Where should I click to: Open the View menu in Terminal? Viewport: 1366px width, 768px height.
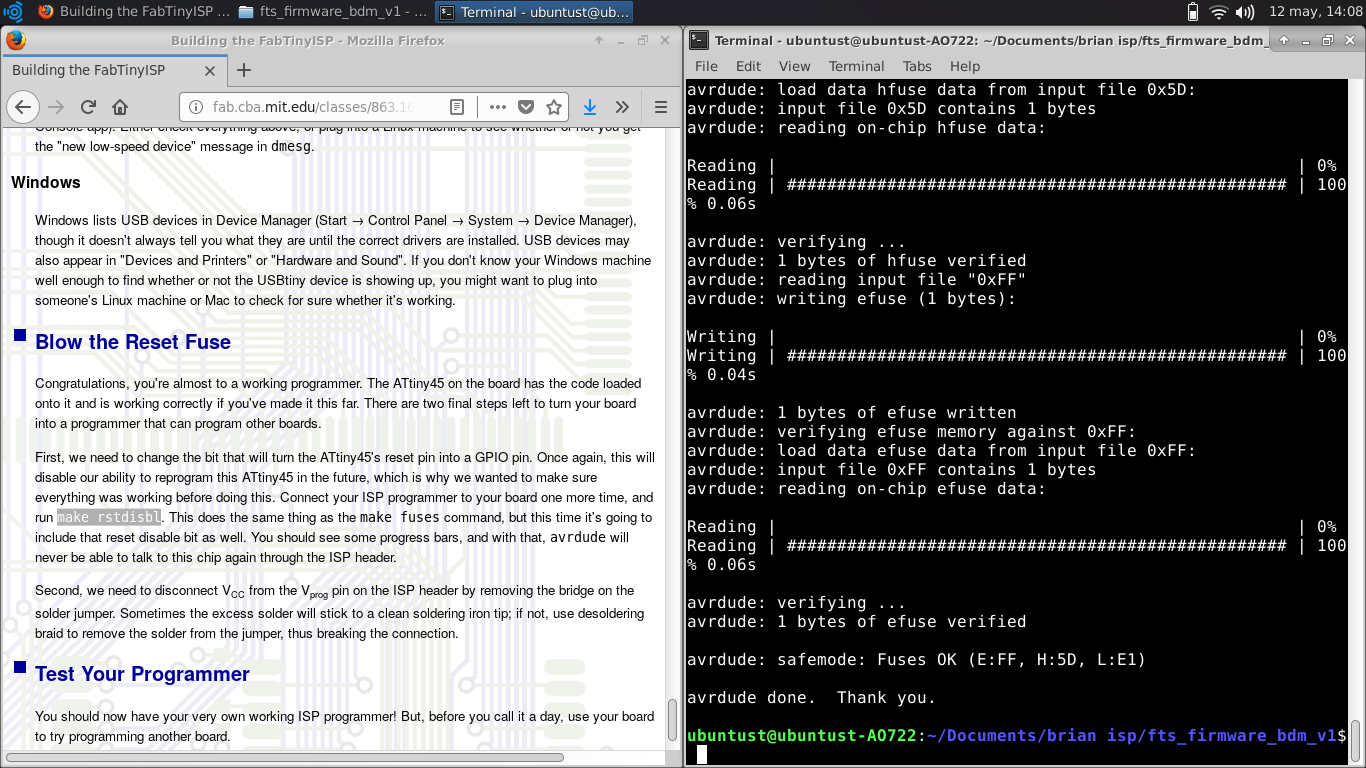click(x=794, y=66)
